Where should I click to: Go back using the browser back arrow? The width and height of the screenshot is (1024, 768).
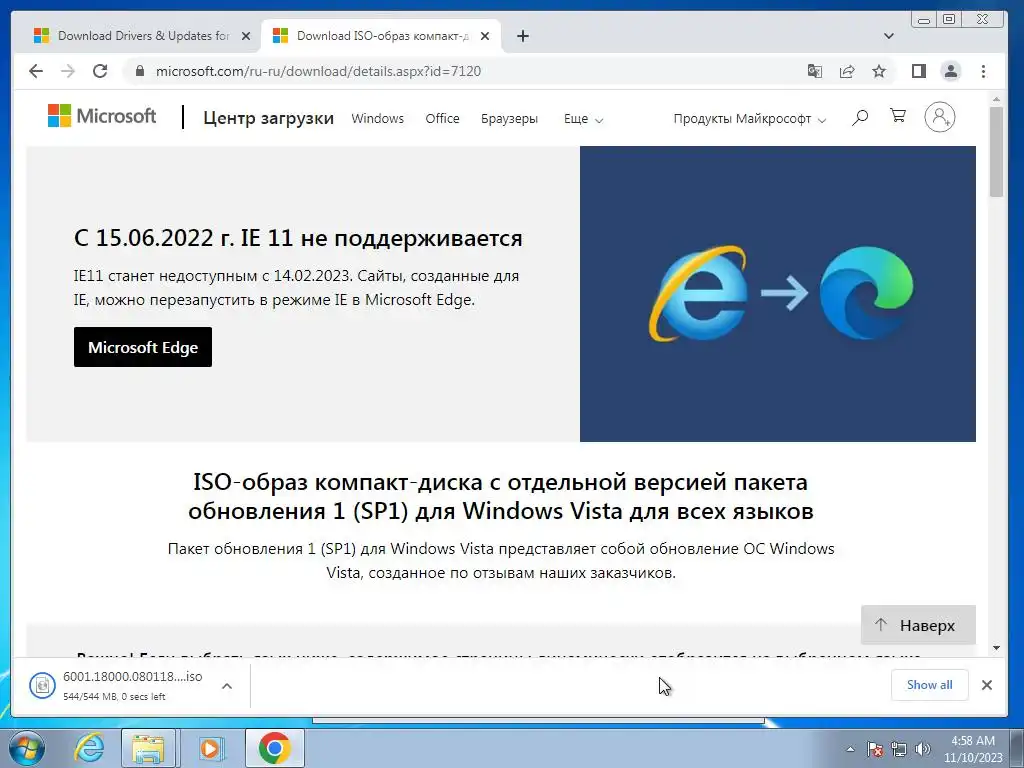click(x=36, y=71)
